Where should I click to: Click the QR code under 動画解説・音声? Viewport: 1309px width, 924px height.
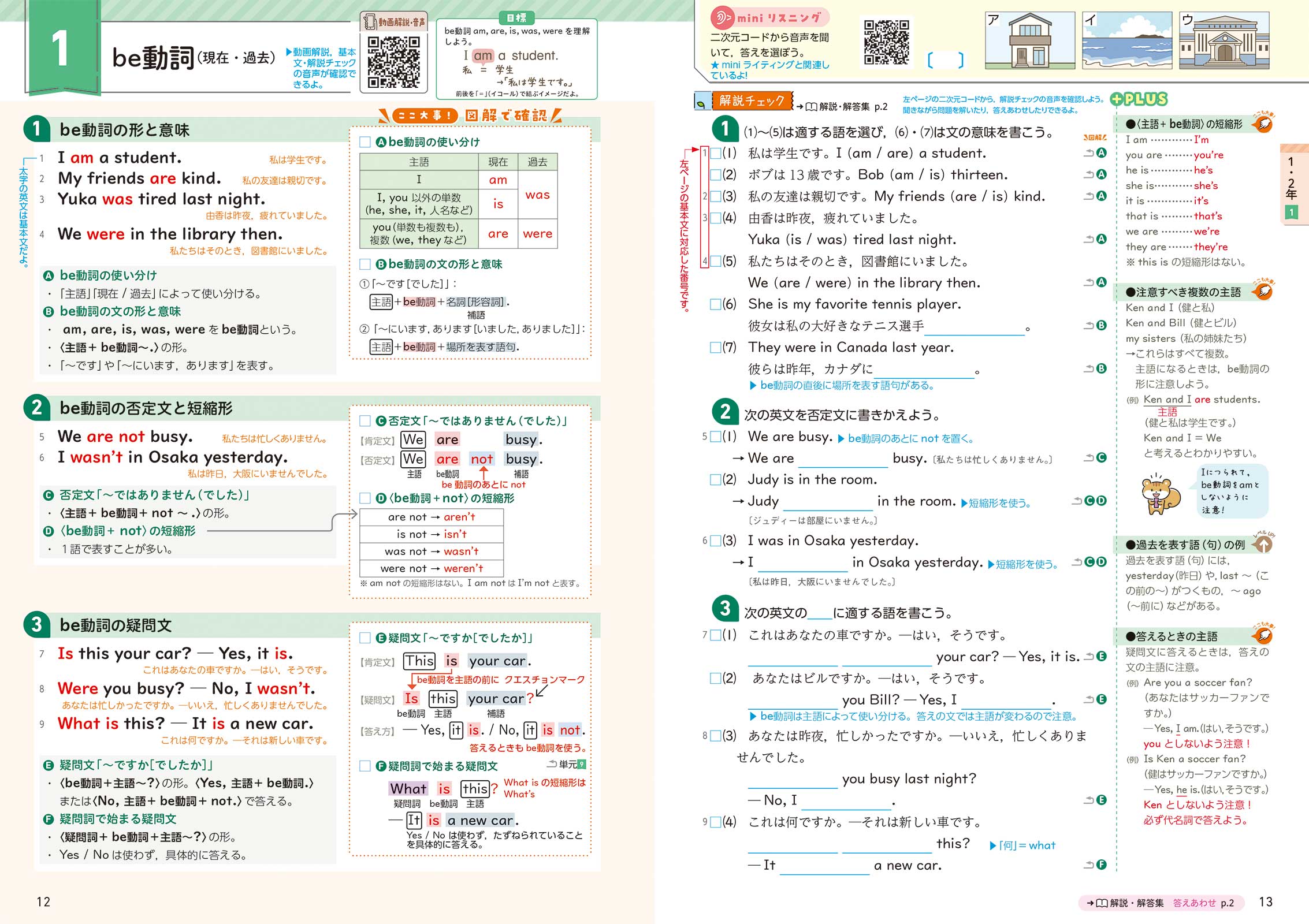pos(393,62)
